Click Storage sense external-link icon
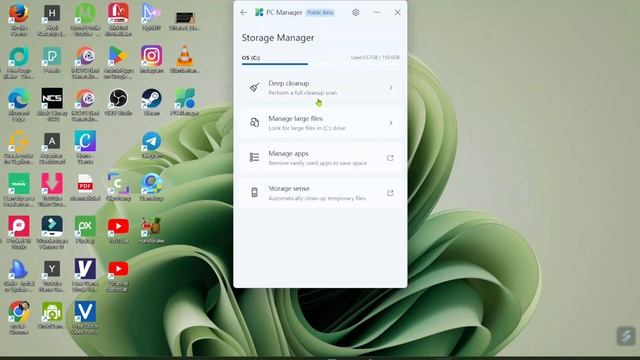This screenshot has height=360, width=640. (390, 193)
